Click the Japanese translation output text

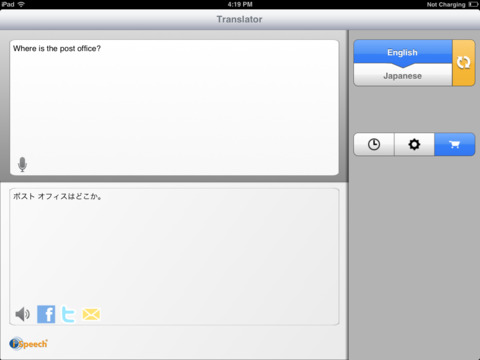pos(57,196)
